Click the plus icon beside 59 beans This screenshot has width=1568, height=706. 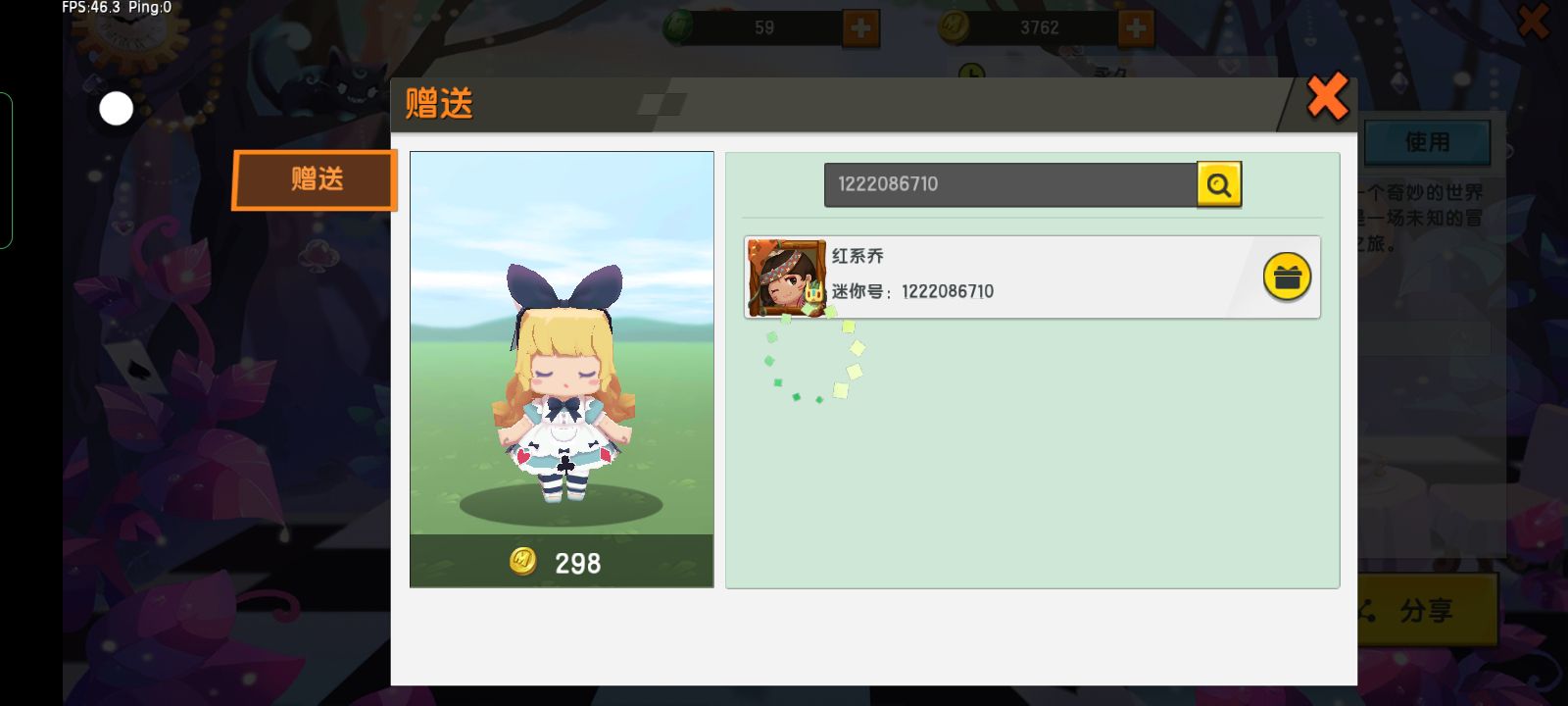pyautogui.click(x=860, y=27)
